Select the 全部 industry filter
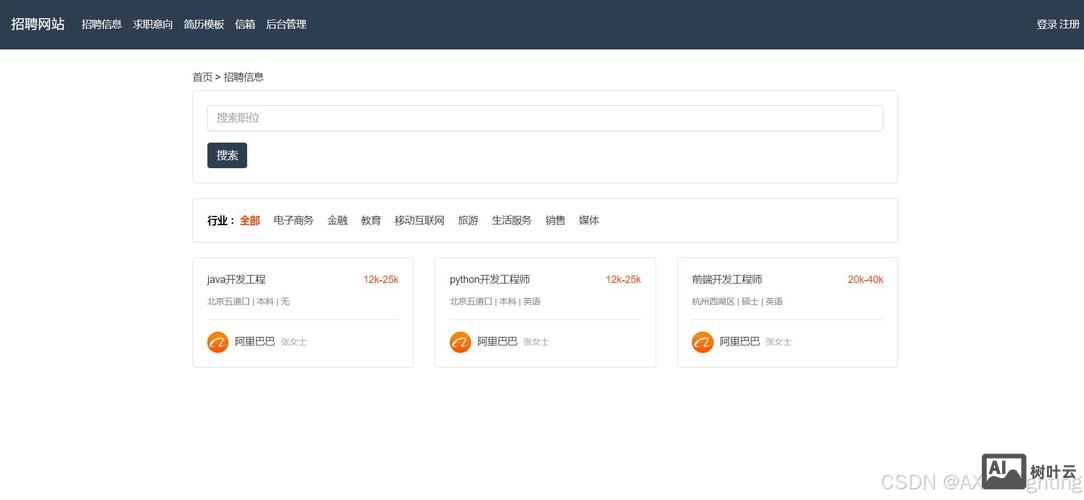 click(x=250, y=220)
